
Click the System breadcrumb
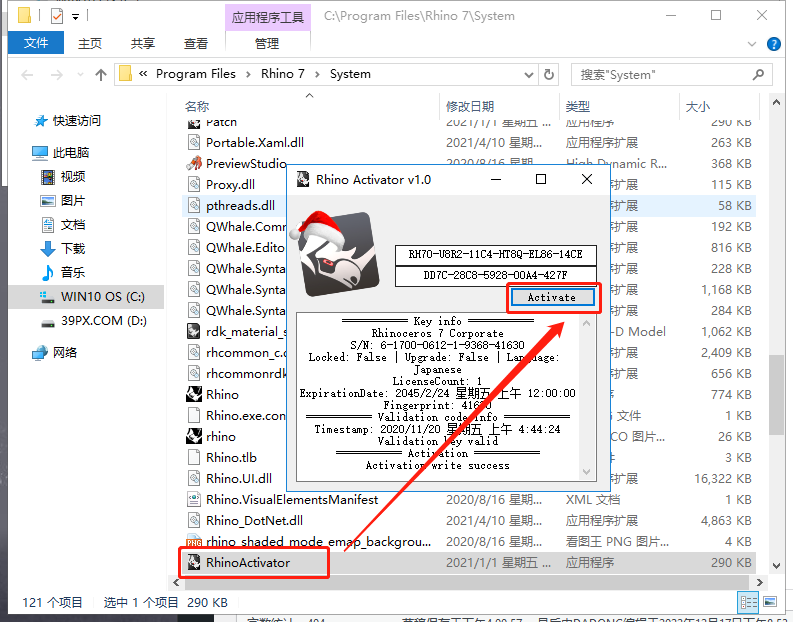coord(350,74)
